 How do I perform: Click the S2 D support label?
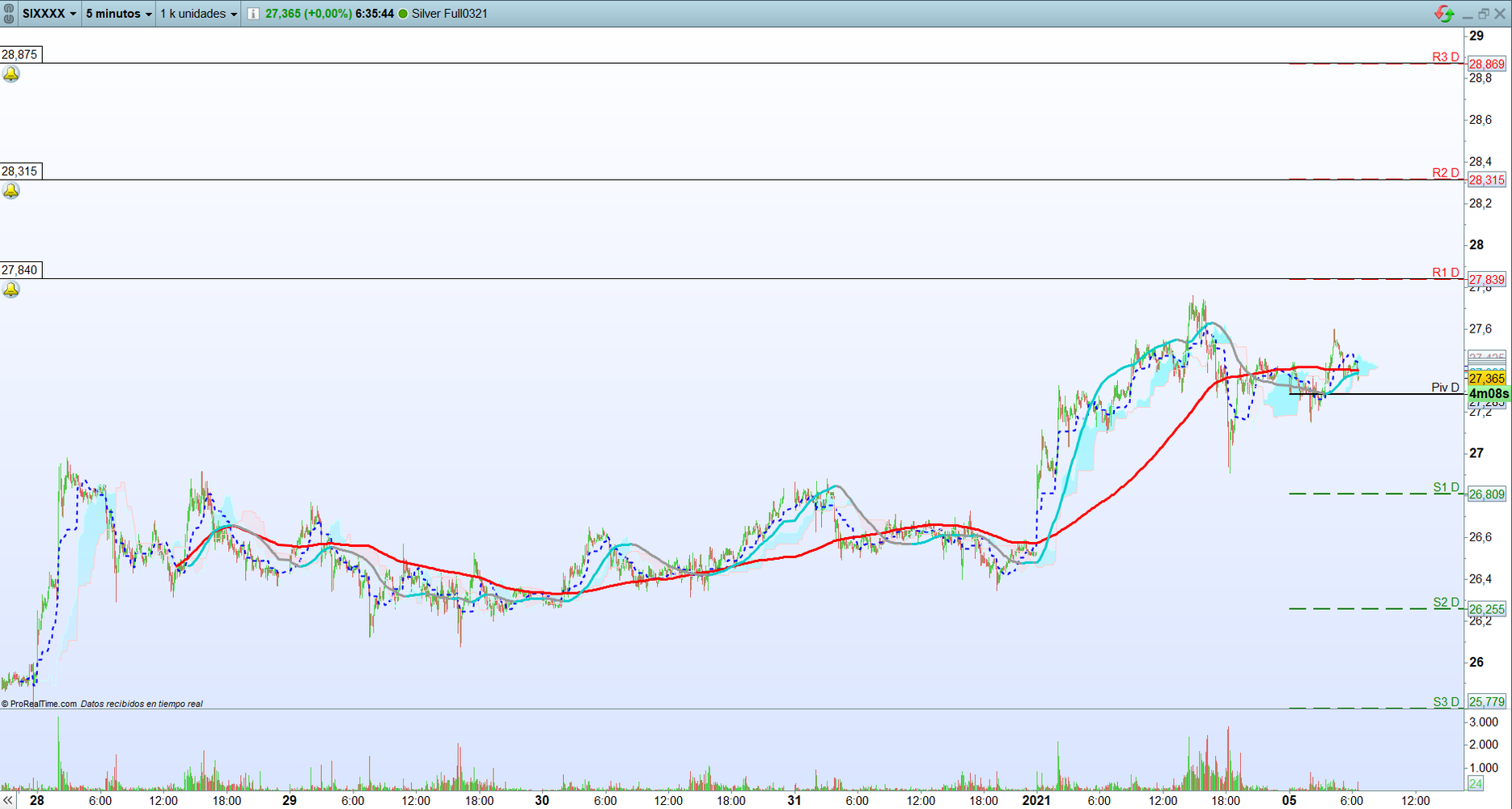(x=1446, y=603)
